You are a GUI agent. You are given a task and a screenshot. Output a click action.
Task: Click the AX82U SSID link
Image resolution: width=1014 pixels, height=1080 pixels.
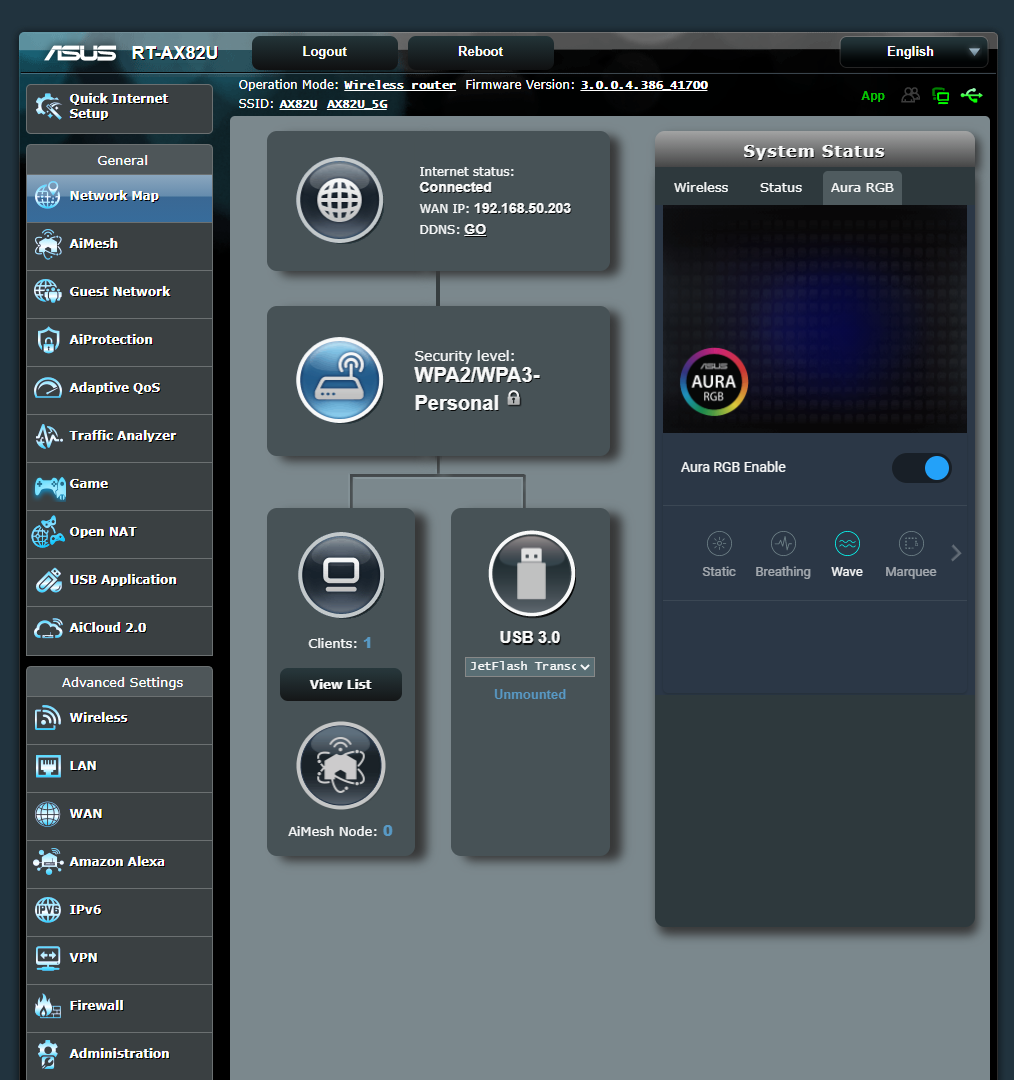pyautogui.click(x=298, y=104)
